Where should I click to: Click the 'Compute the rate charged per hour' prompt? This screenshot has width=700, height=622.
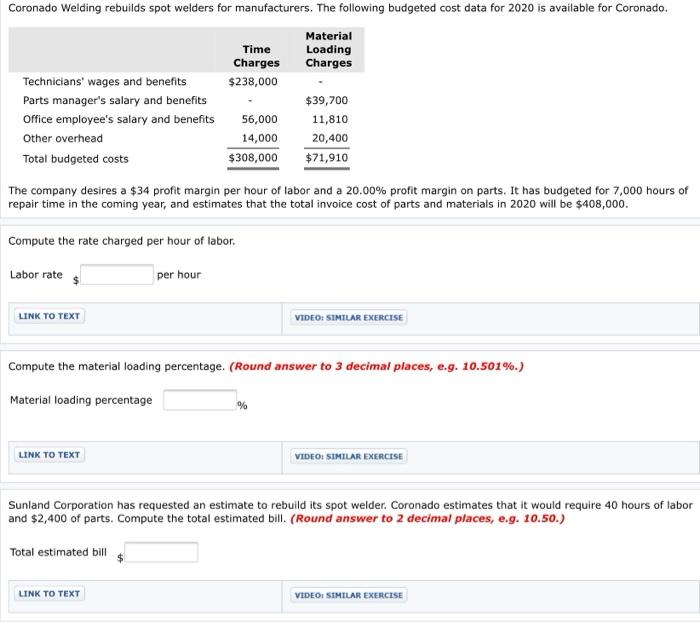pyautogui.click(x=121, y=241)
